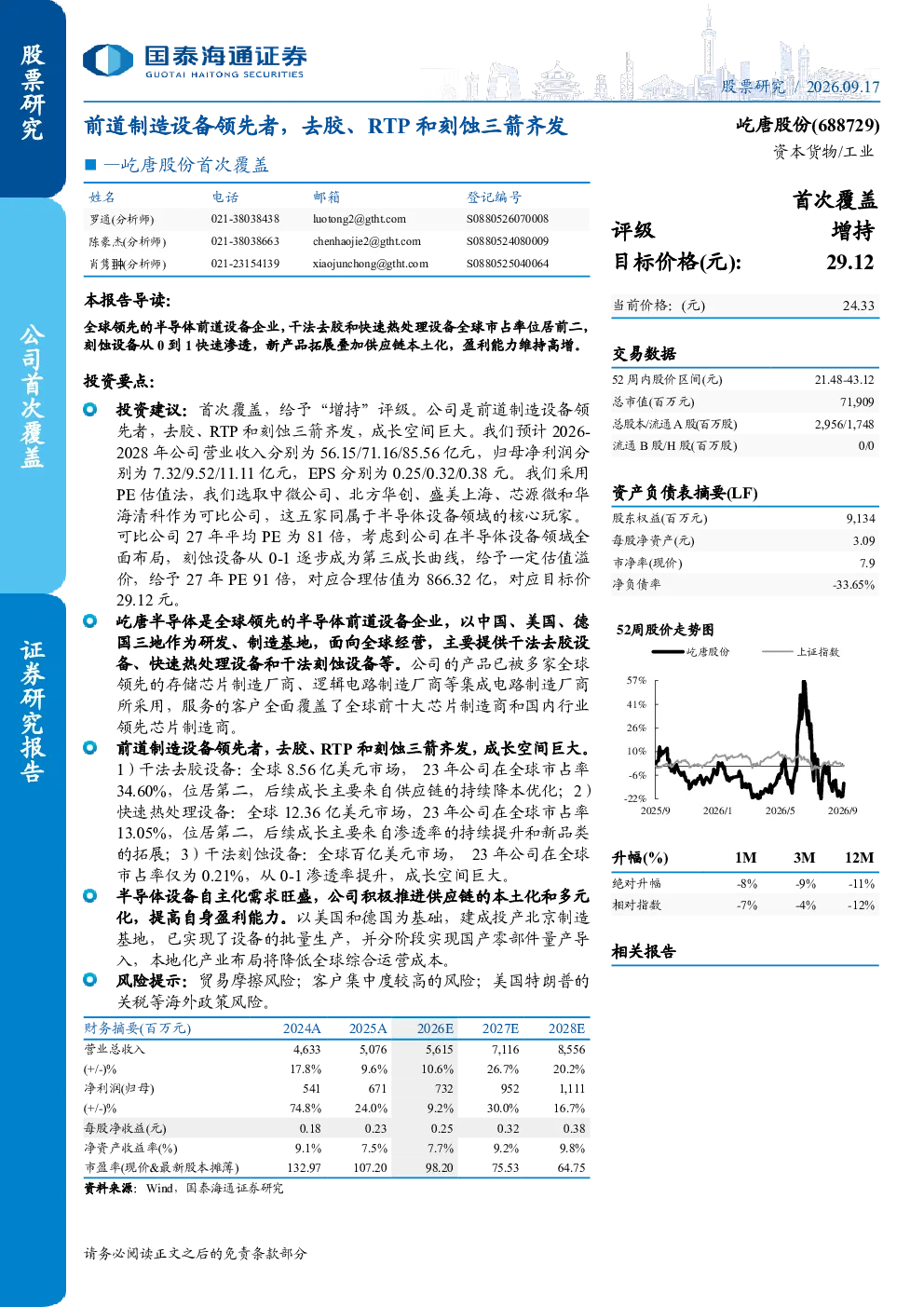Click the 交易数据 section heading
This screenshot has height=1307, width=924.
point(645,353)
